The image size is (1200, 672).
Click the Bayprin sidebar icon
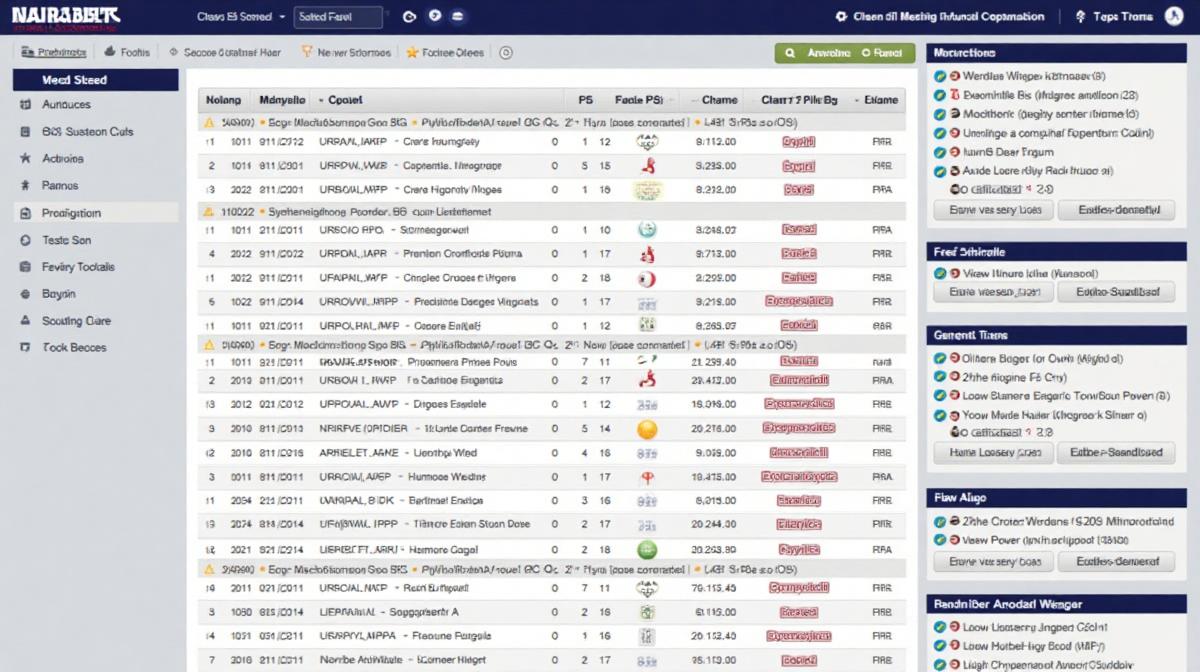click(24, 294)
